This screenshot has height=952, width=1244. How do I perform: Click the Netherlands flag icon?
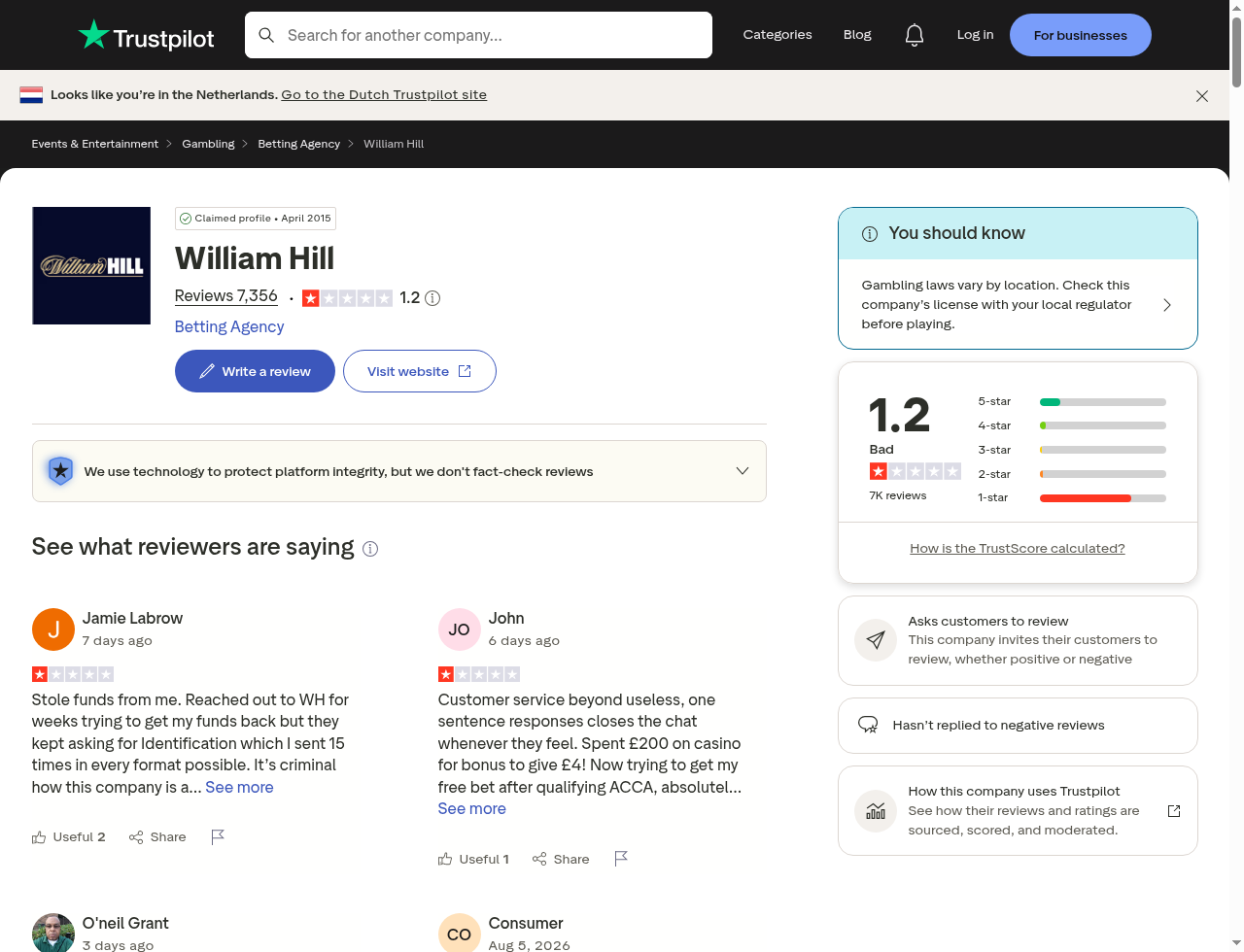pos(31,95)
